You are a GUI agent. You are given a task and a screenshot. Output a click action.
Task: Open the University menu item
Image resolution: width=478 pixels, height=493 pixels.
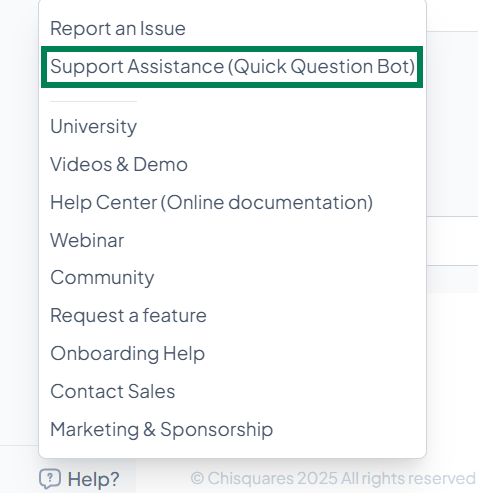pos(93,127)
